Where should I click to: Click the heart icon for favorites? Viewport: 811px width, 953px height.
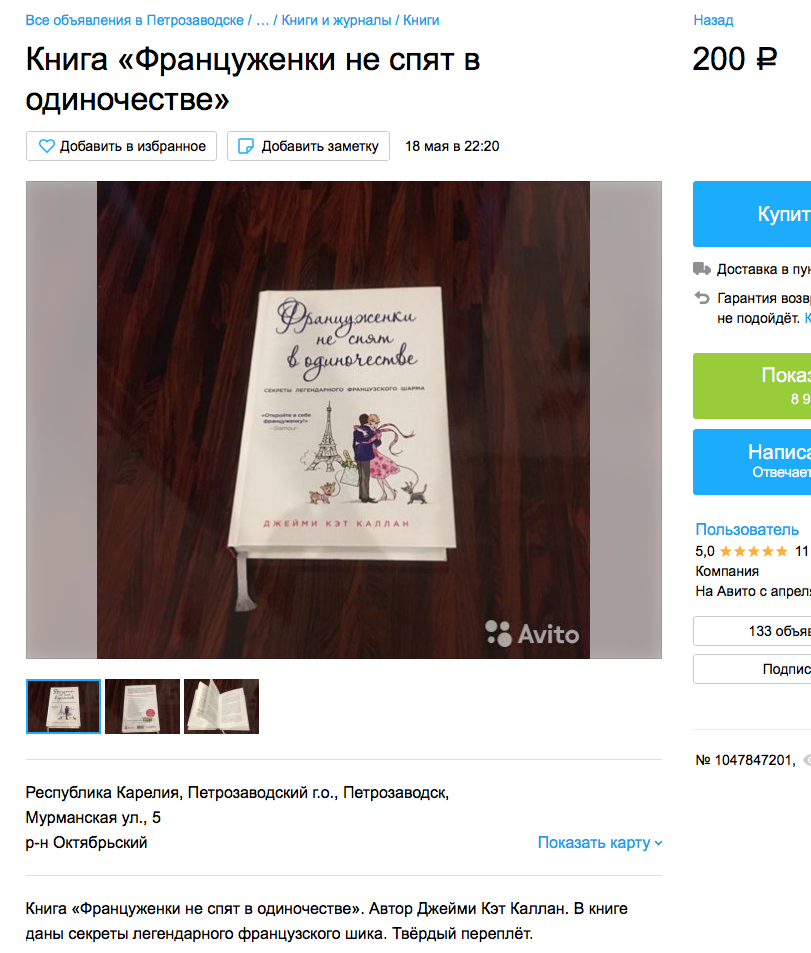point(47,146)
